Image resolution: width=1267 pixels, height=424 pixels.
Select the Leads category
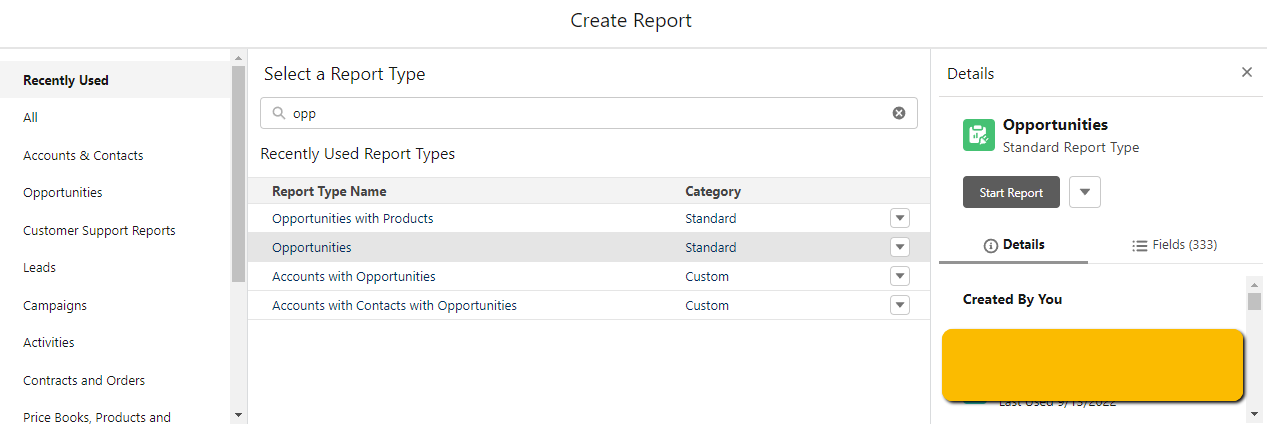click(x=40, y=268)
